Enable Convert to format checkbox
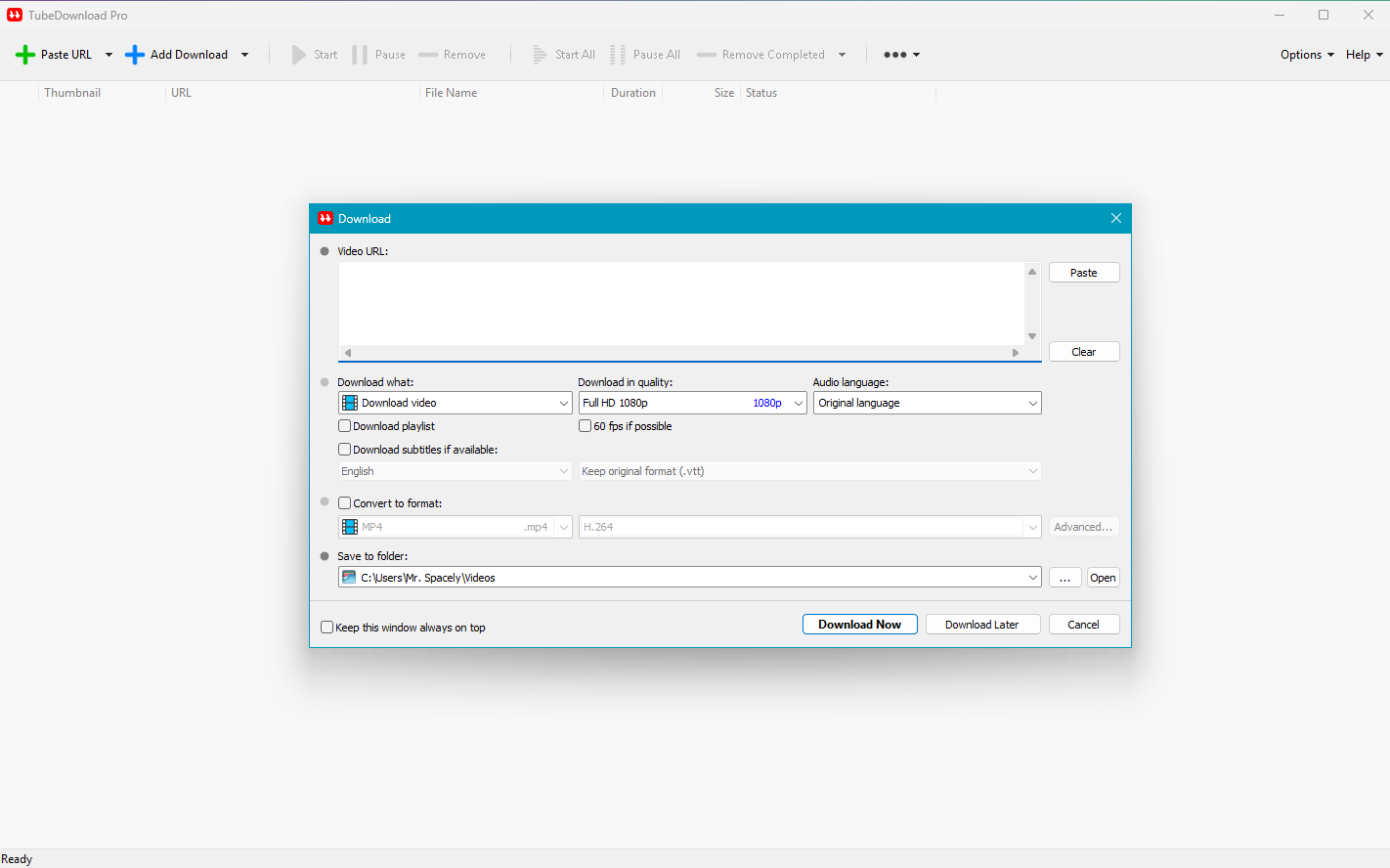The width and height of the screenshot is (1390, 868). point(345,503)
